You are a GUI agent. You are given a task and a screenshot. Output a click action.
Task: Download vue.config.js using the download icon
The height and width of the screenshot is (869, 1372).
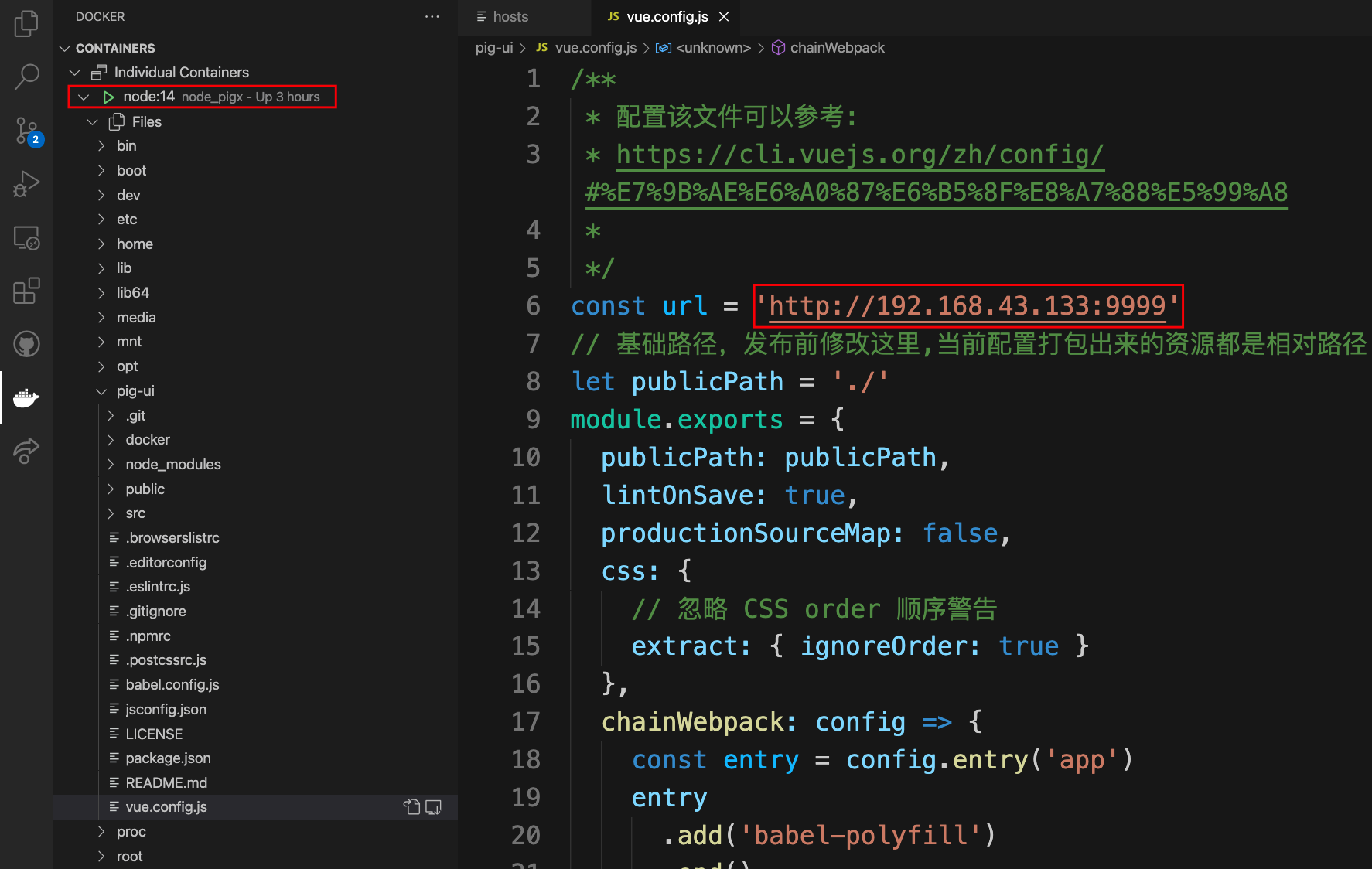click(x=433, y=806)
